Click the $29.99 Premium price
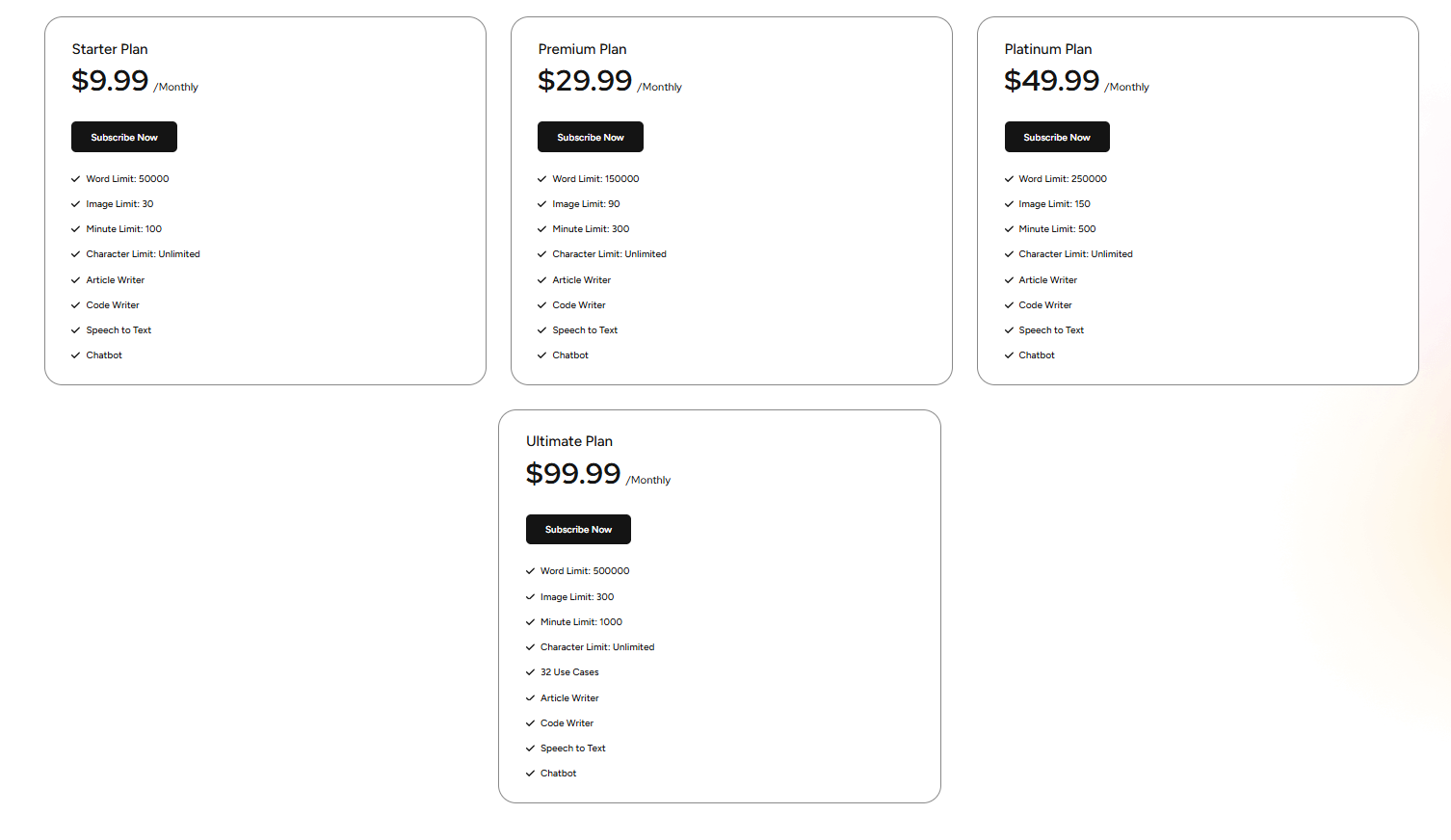 point(585,81)
